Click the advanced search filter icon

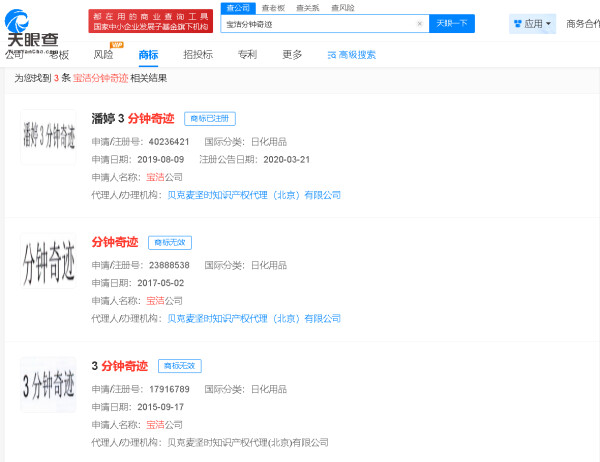pos(332,56)
